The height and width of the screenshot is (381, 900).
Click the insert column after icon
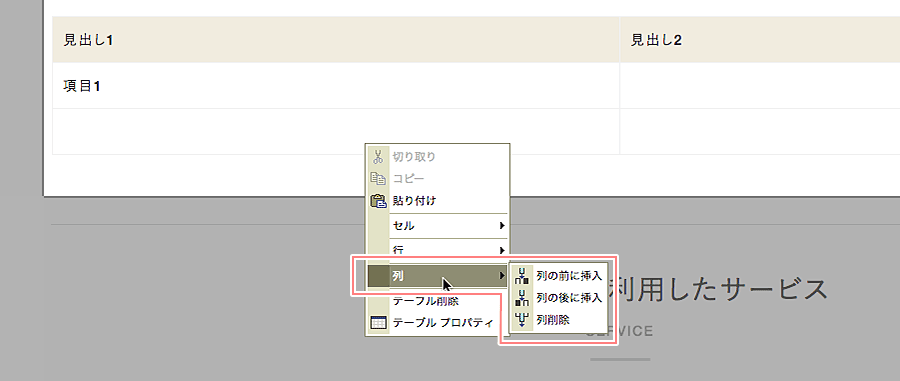point(522,298)
